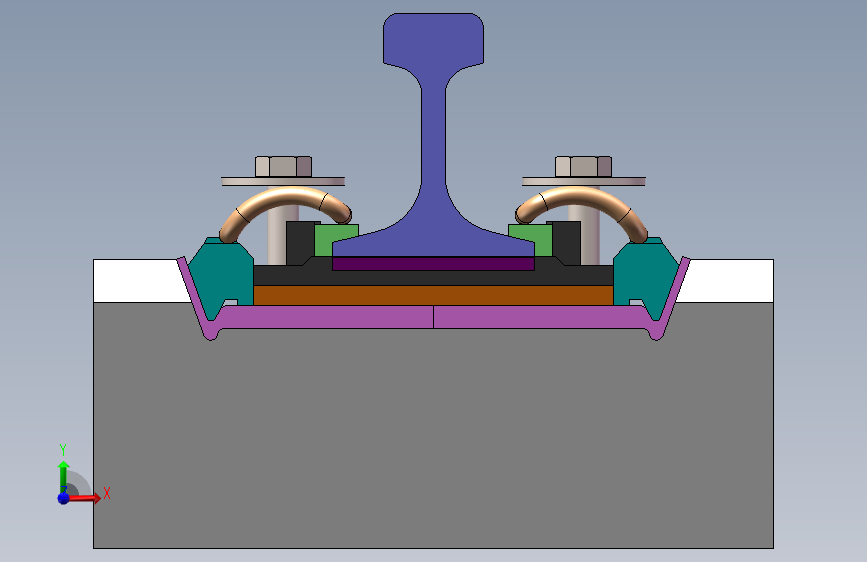Select the dark purple pad under the rail

[433, 263]
